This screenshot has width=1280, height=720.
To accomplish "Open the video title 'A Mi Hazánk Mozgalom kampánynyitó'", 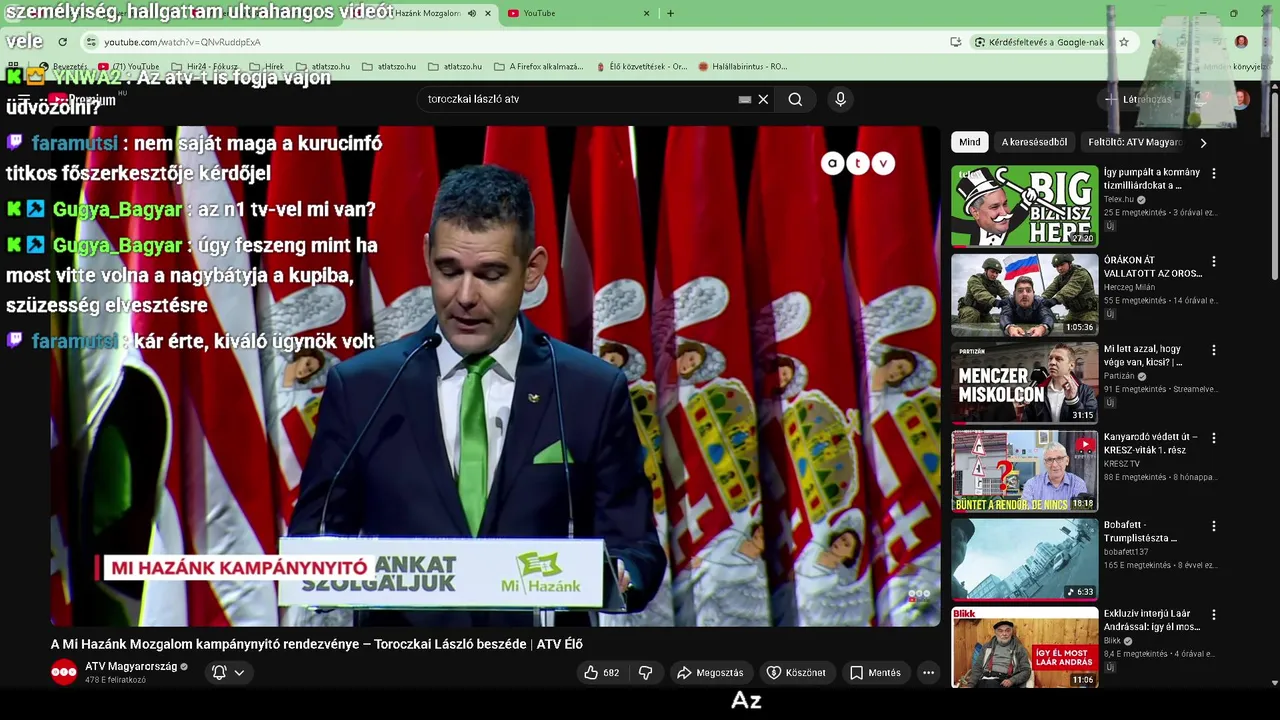I will tap(317, 644).
